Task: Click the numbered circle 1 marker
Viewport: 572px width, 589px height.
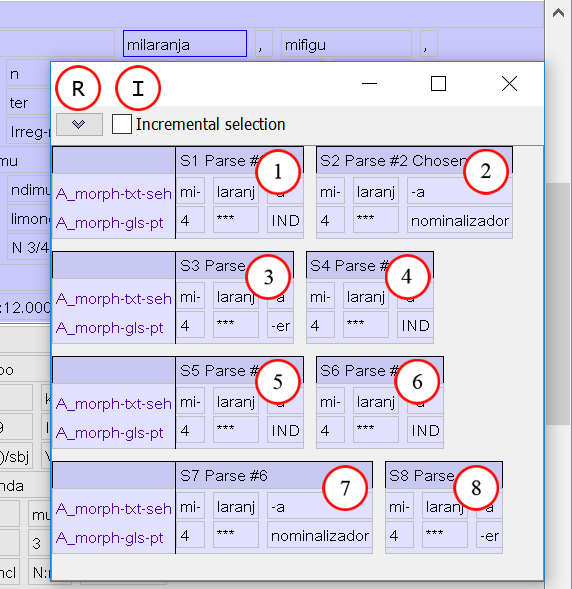Action: [278, 172]
